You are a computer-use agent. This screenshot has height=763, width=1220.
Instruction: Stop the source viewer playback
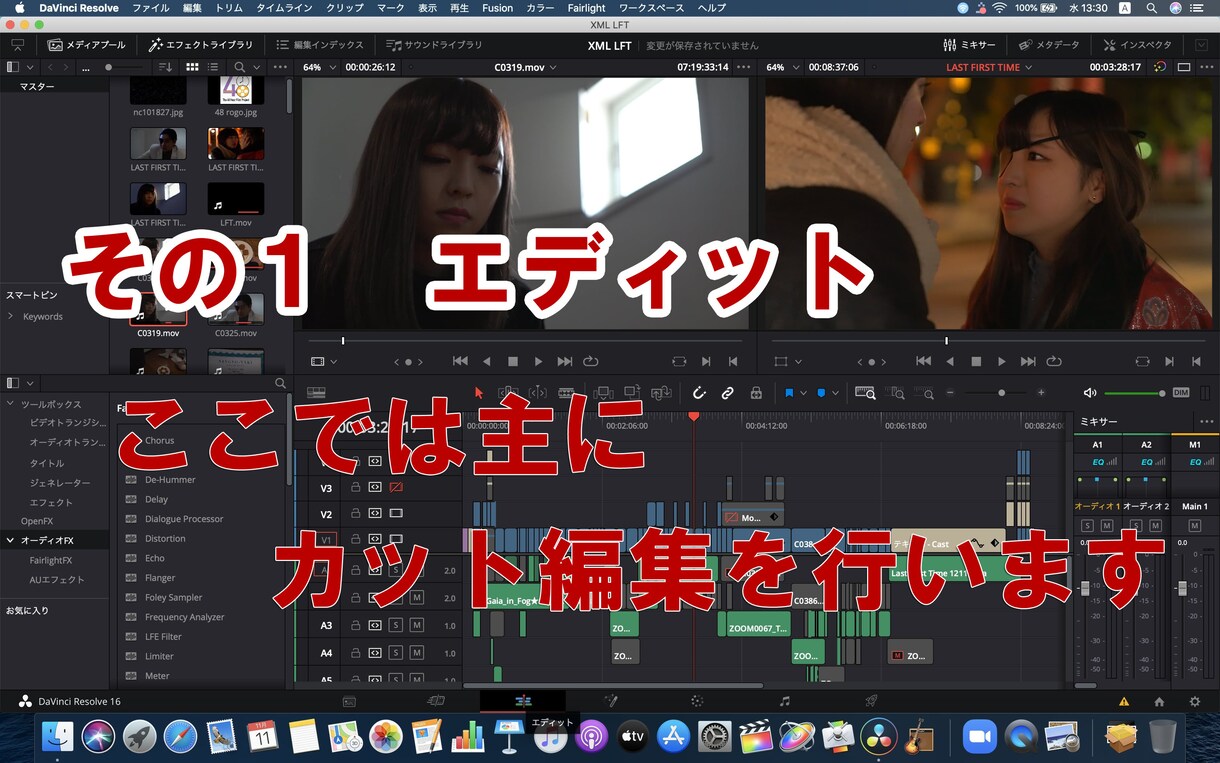[x=513, y=361]
